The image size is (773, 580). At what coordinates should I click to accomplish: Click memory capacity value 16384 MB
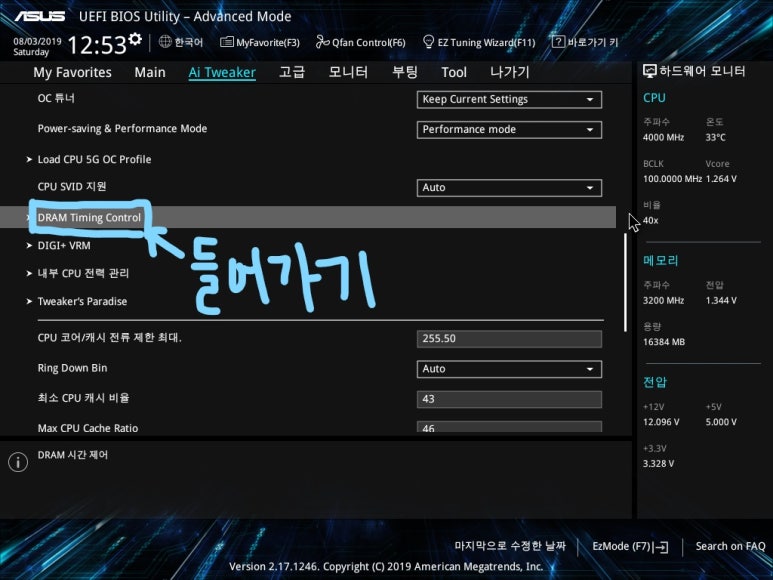pos(664,342)
